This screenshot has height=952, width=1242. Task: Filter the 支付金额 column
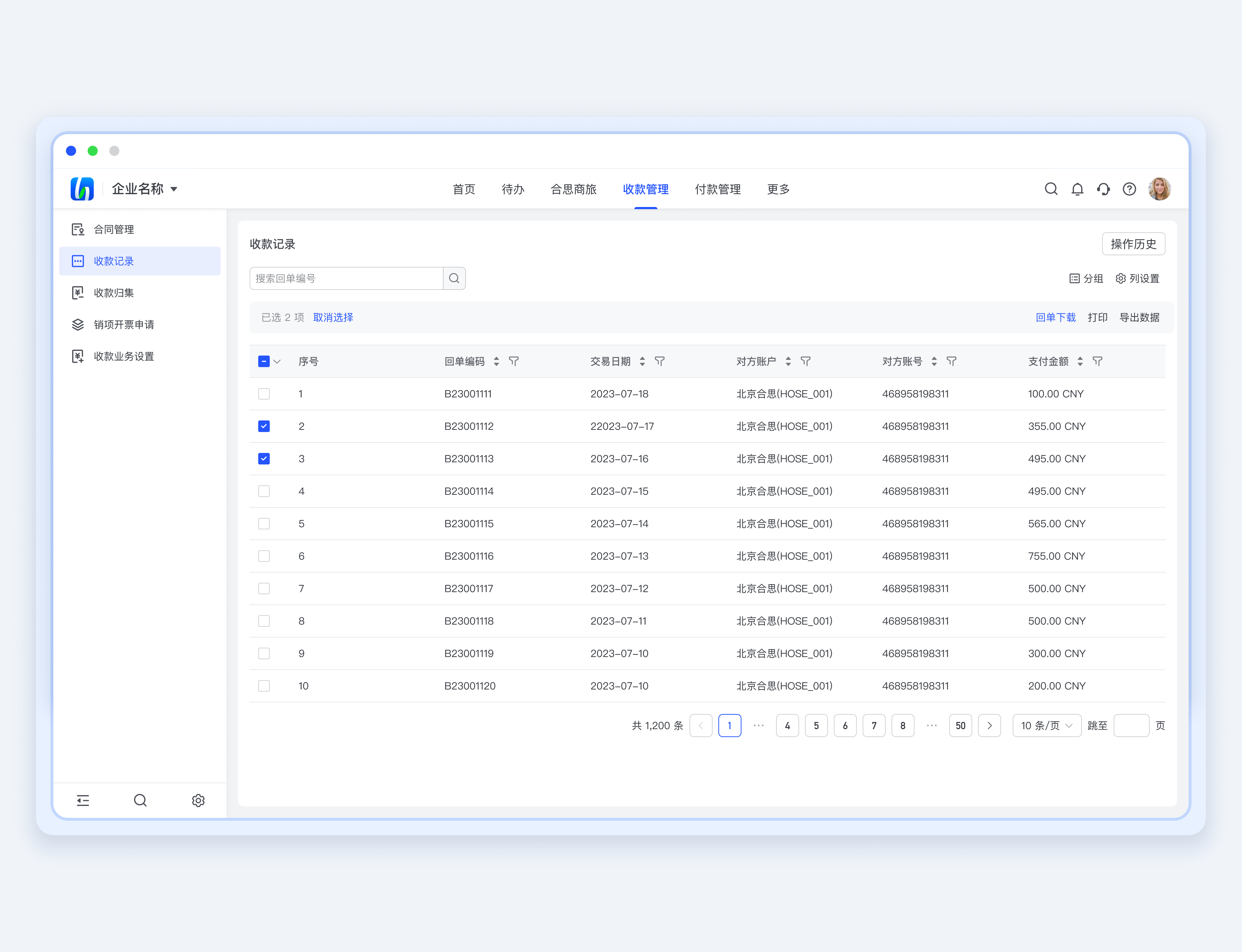click(x=1097, y=362)
